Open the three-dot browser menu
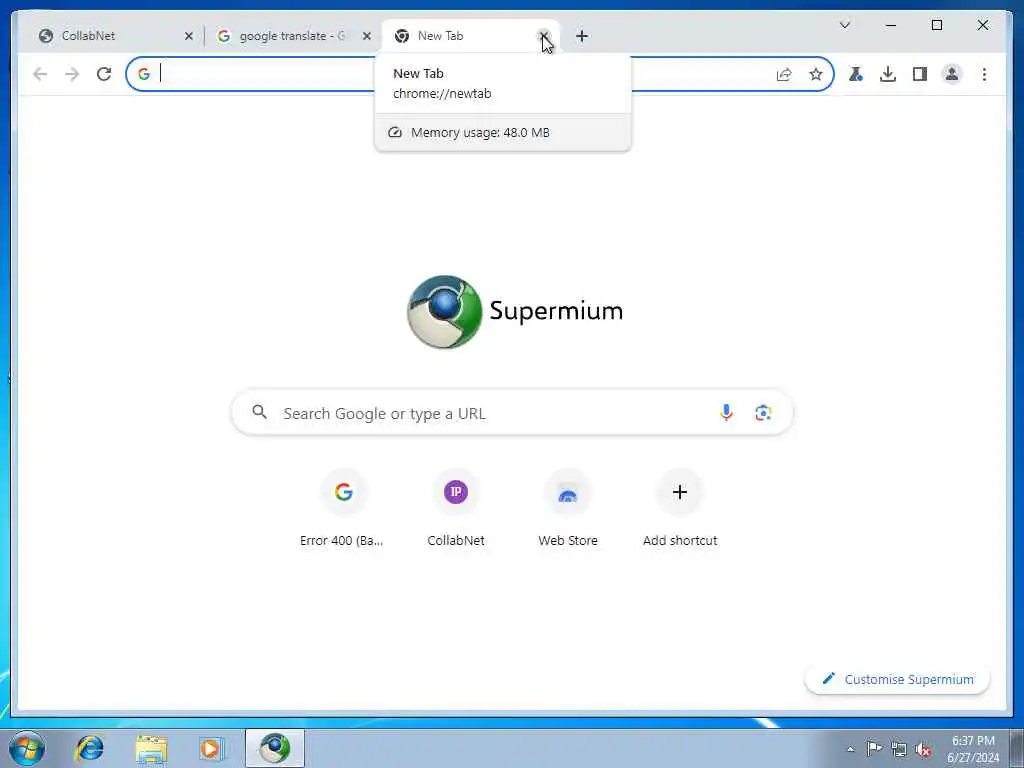 pos(984,74)
